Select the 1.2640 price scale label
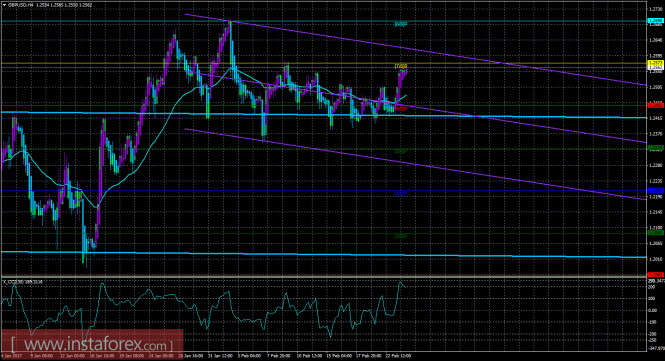This screenshot has width=665, height=361. coord(656,40)
